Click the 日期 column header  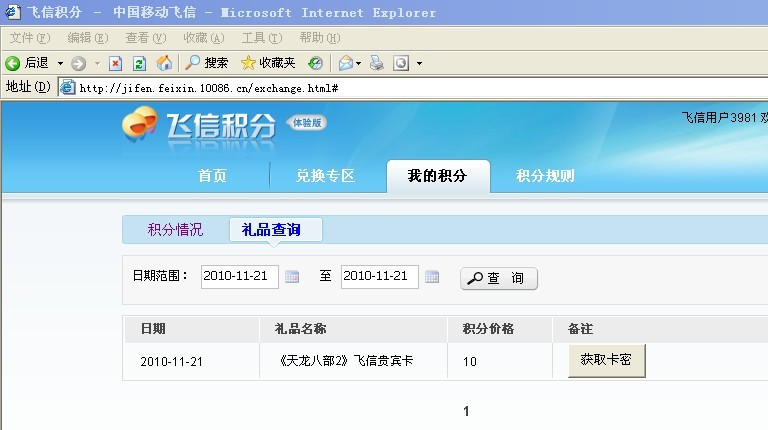[153, 329]
